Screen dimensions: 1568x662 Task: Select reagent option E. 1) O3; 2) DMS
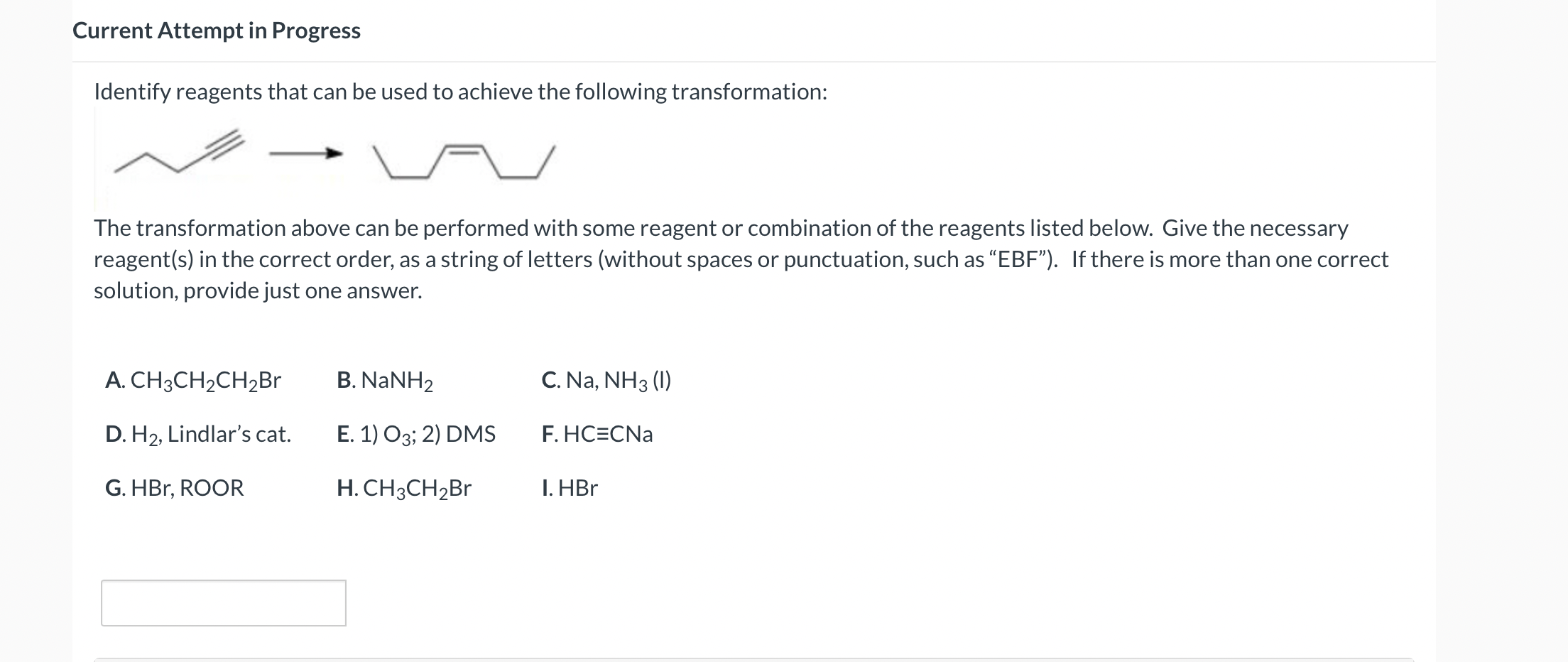pyautogui.click(x=416, y=435)
